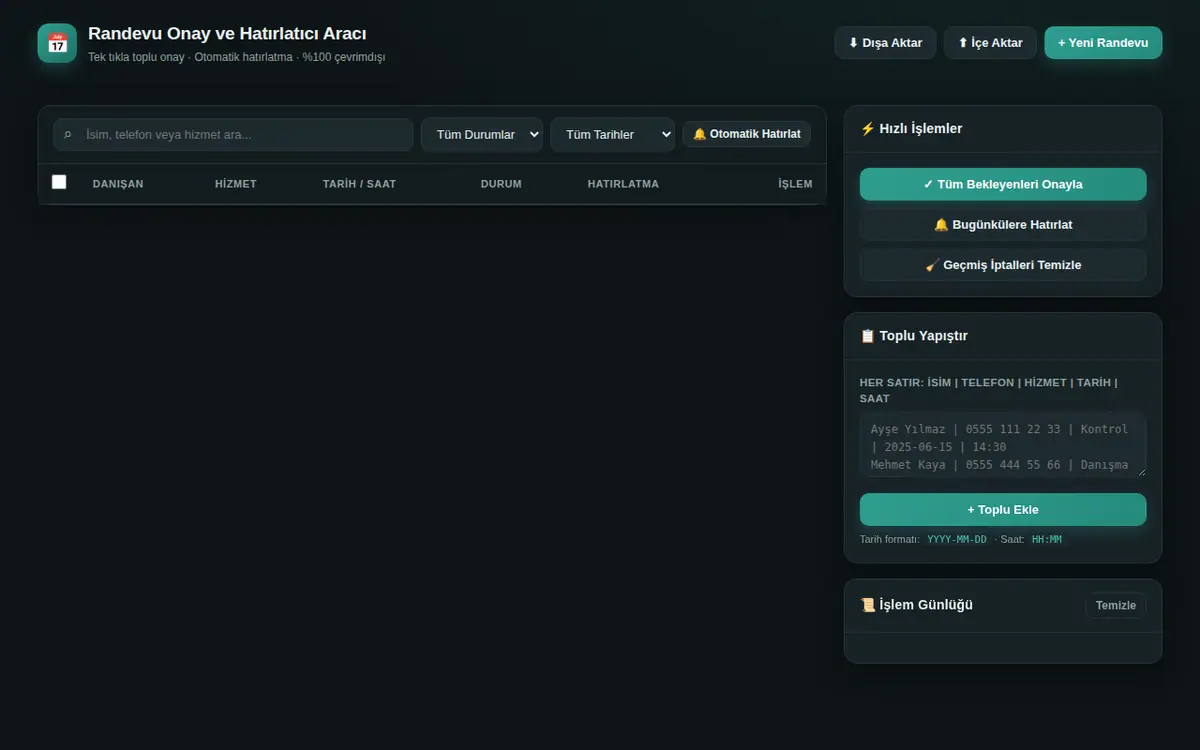
Task: Open the Tüm Durumlar status filter
Action: point(482,135)
